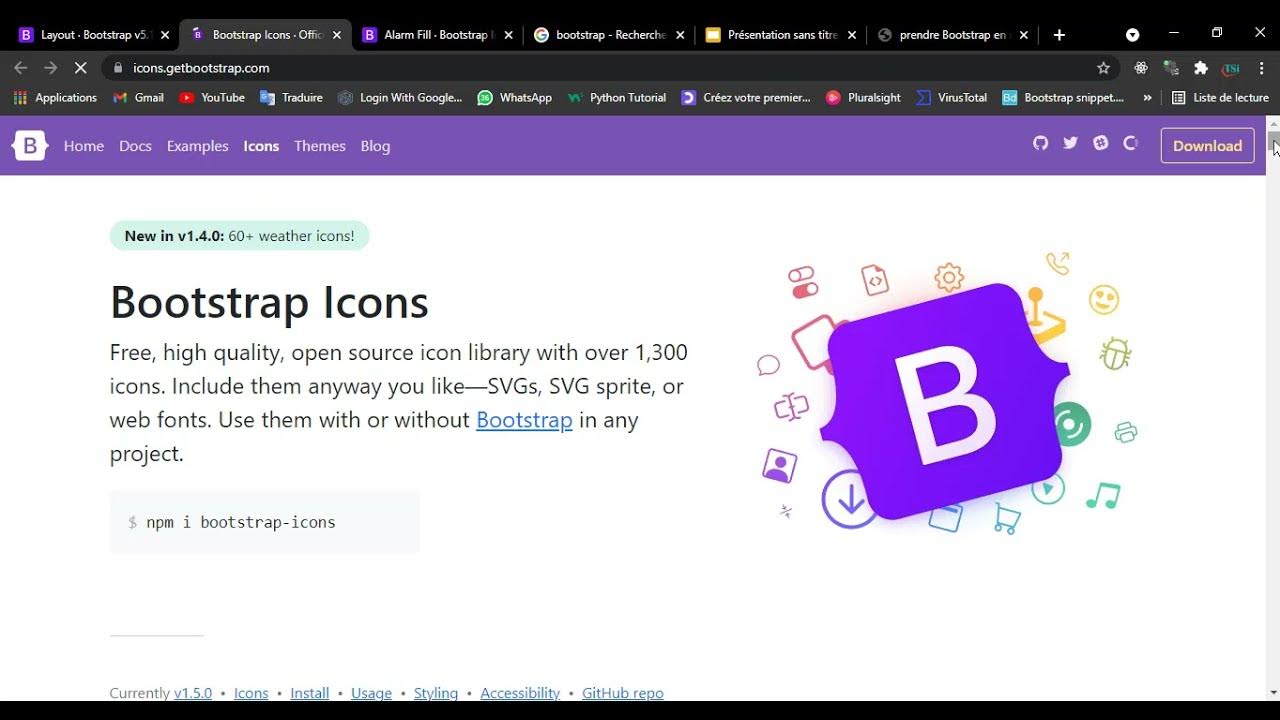1280x720 pixels.
Task: Follow the Bootstrap link in the description
Action: [524, 420]
